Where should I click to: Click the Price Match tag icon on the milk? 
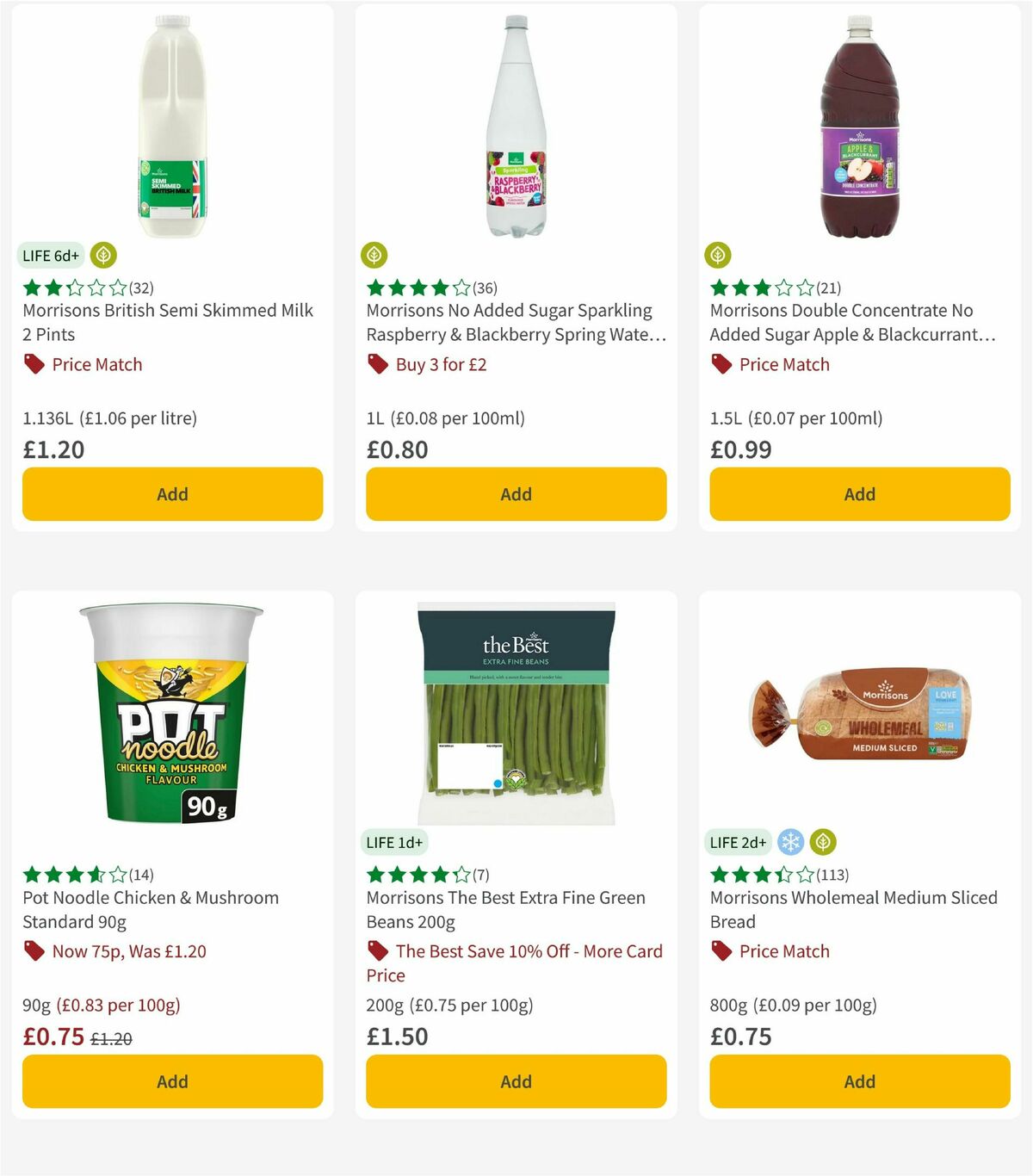(34, 364)
